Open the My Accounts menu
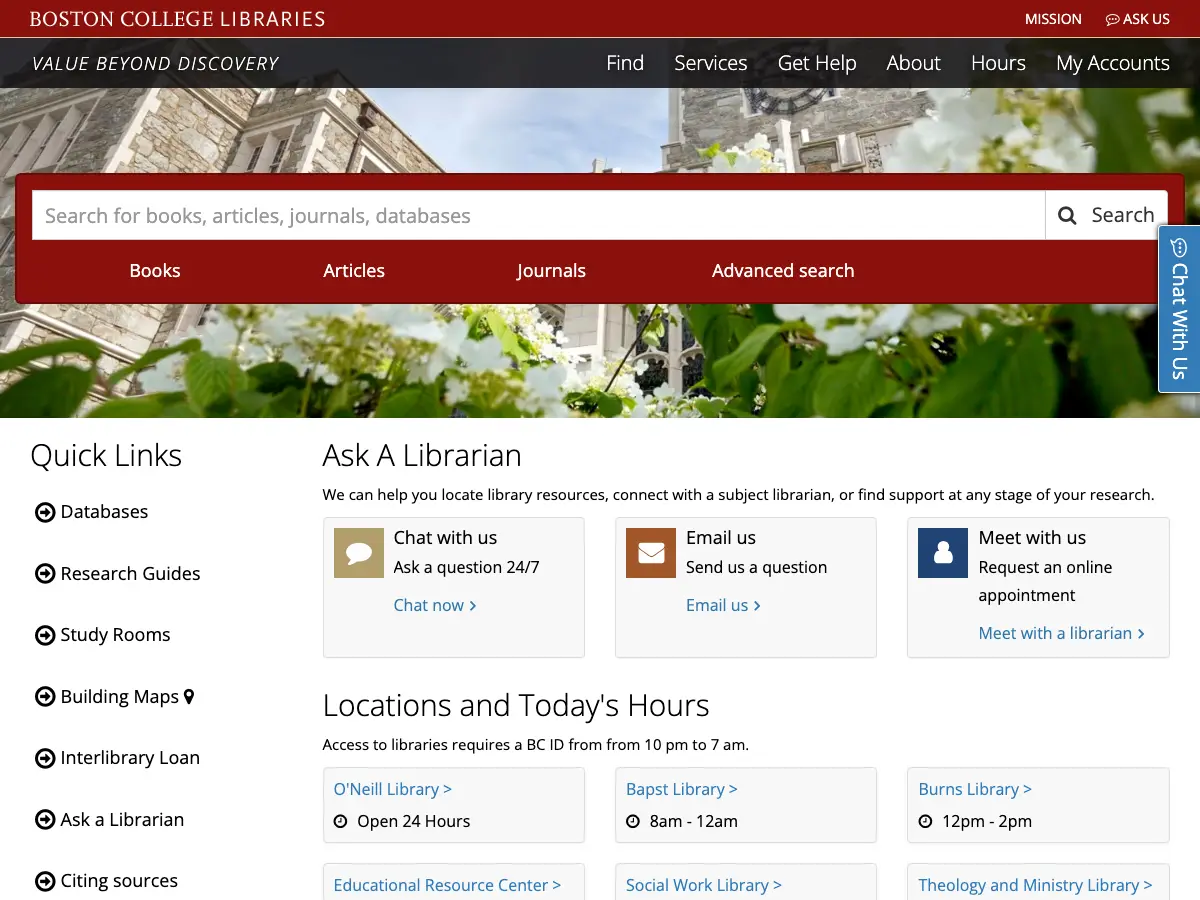This screenshot has height=900, width=1200. [x=1113, y=63]
